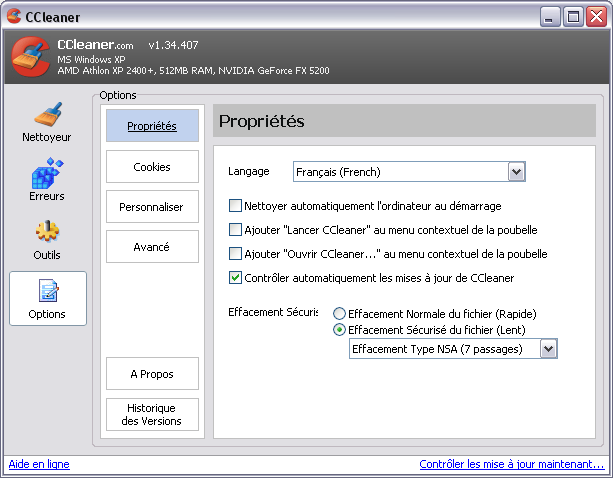This screenshot has width=613, height=478.
Task: Open the Personnaliser tab
Action: point(152,207)
